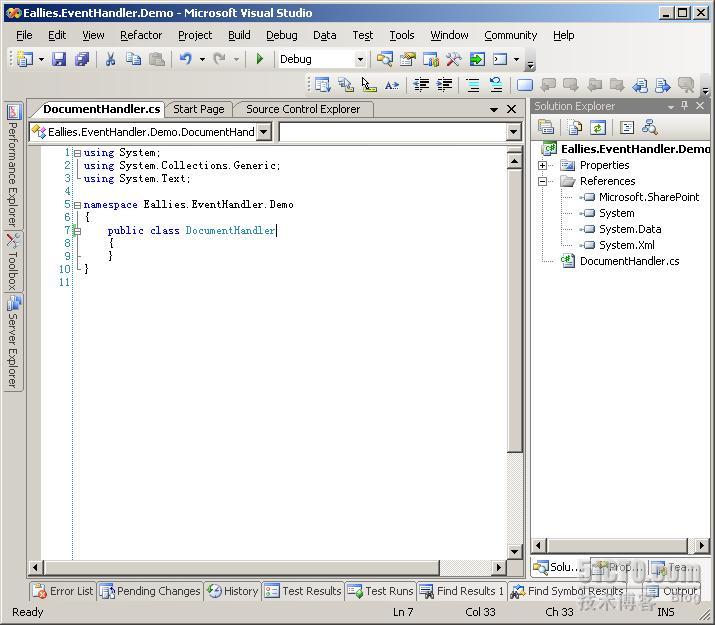Open the Debug configuration dropdown
715x625 pixels.
point(360,59)
